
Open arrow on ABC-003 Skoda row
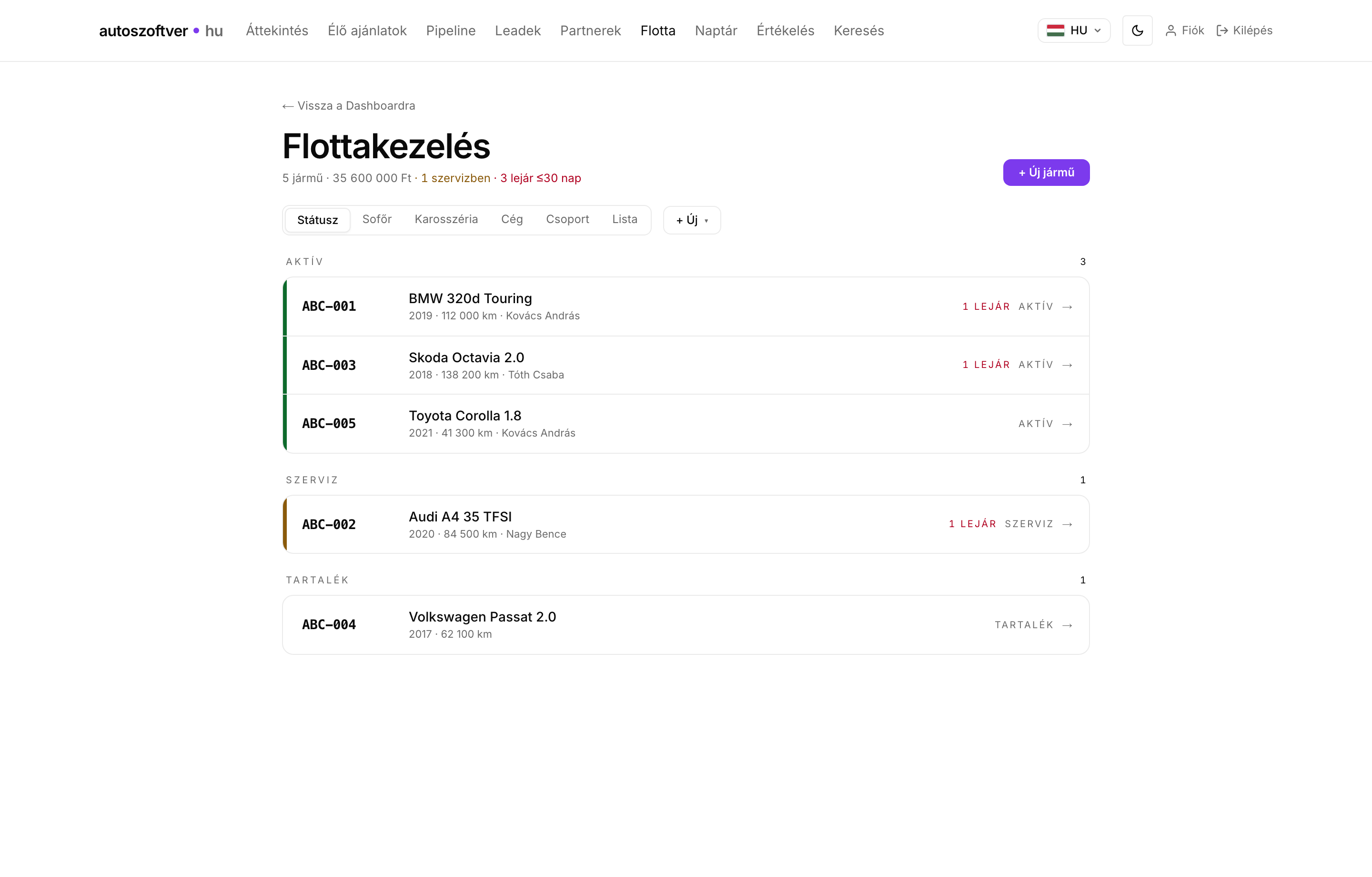1067,365
